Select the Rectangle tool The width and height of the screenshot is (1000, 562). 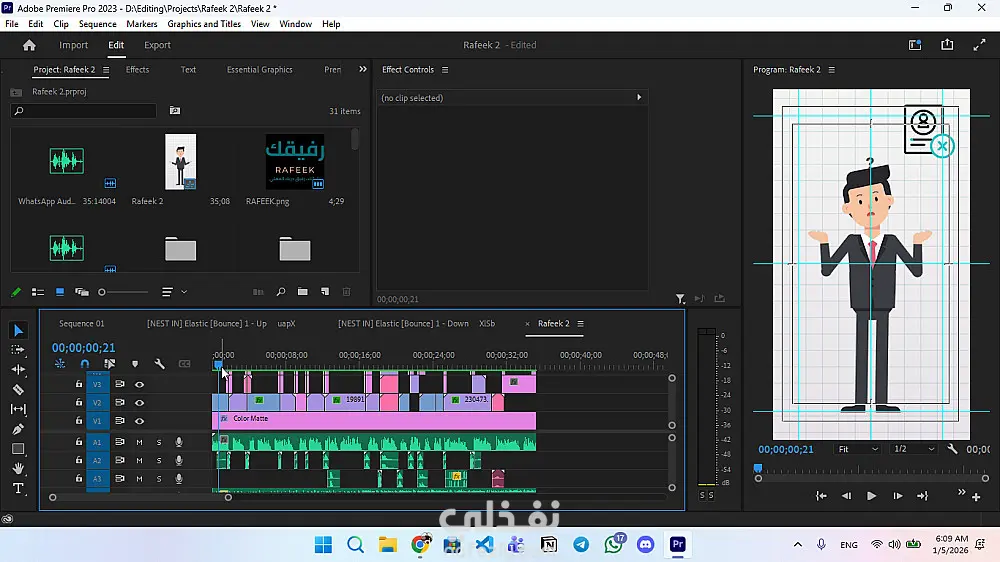18,448
